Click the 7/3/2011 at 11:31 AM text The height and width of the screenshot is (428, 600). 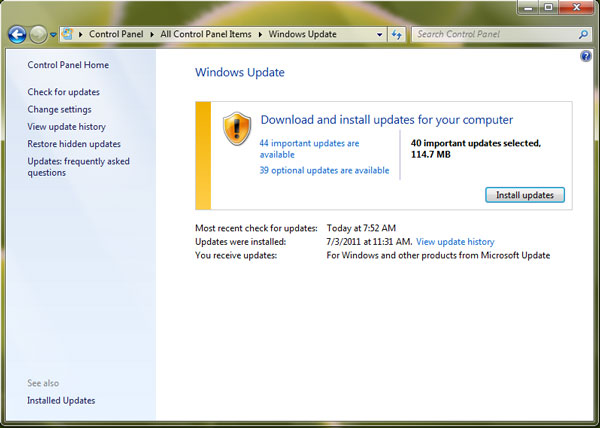click(x=369, y=242)
